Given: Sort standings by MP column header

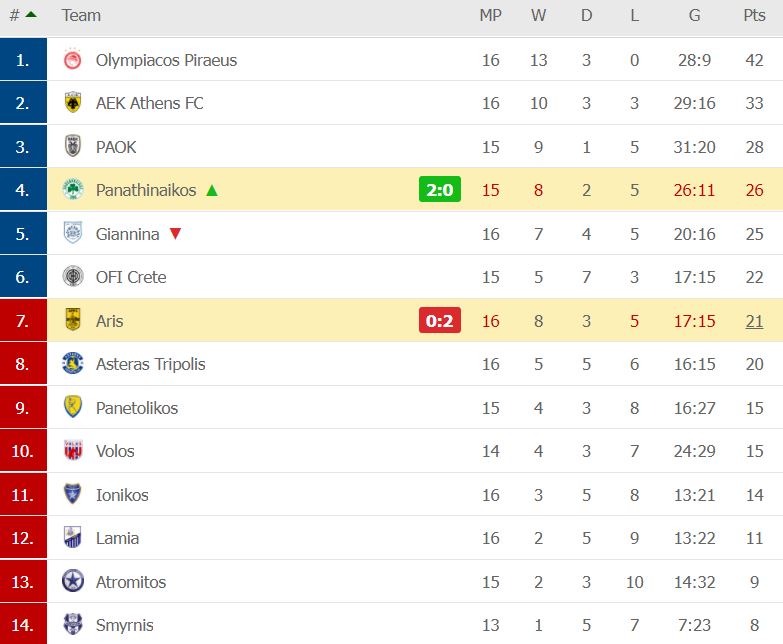Looking at the screenshot, I should pos(490,15).
